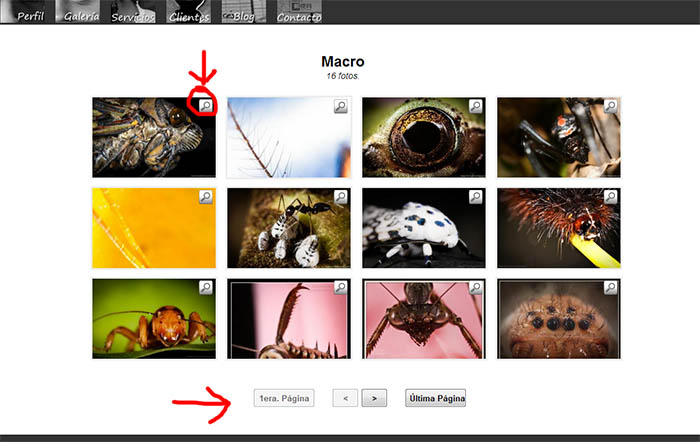Navigate to the Blog page
The width and height of the screenshot is (700, 442).
pyautogui.click(x=244, y=12)
